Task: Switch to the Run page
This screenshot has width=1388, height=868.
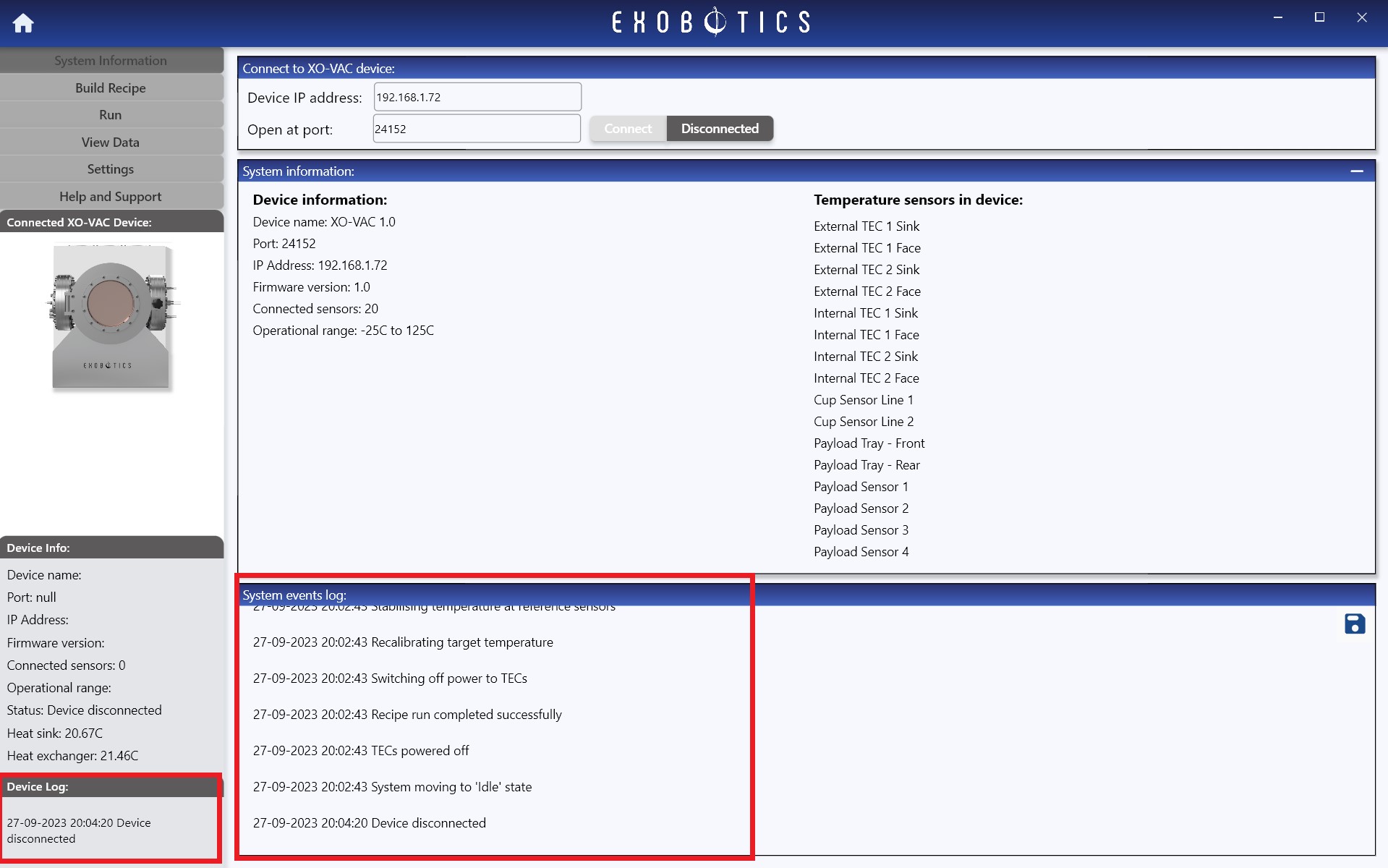Action: click(111, 115)
